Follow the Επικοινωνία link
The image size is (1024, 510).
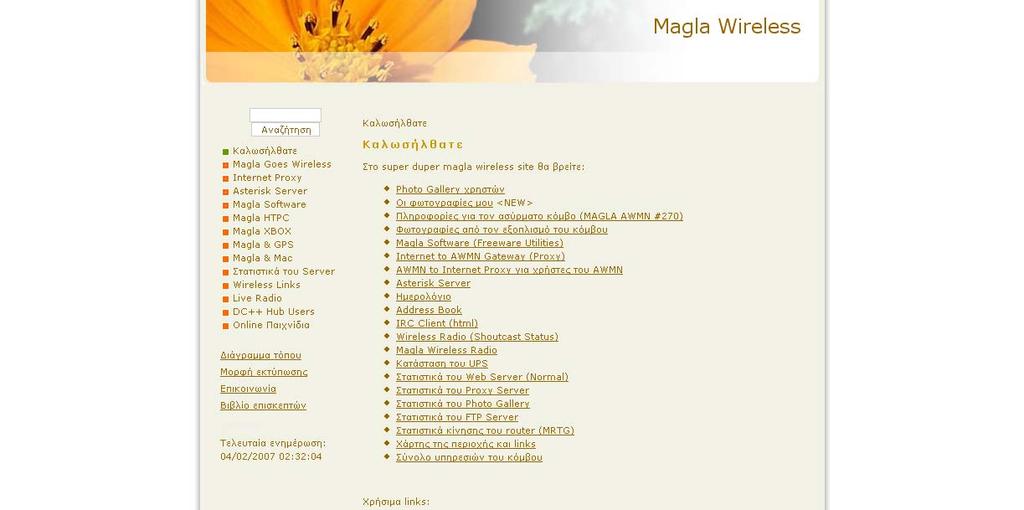point(248,389)
